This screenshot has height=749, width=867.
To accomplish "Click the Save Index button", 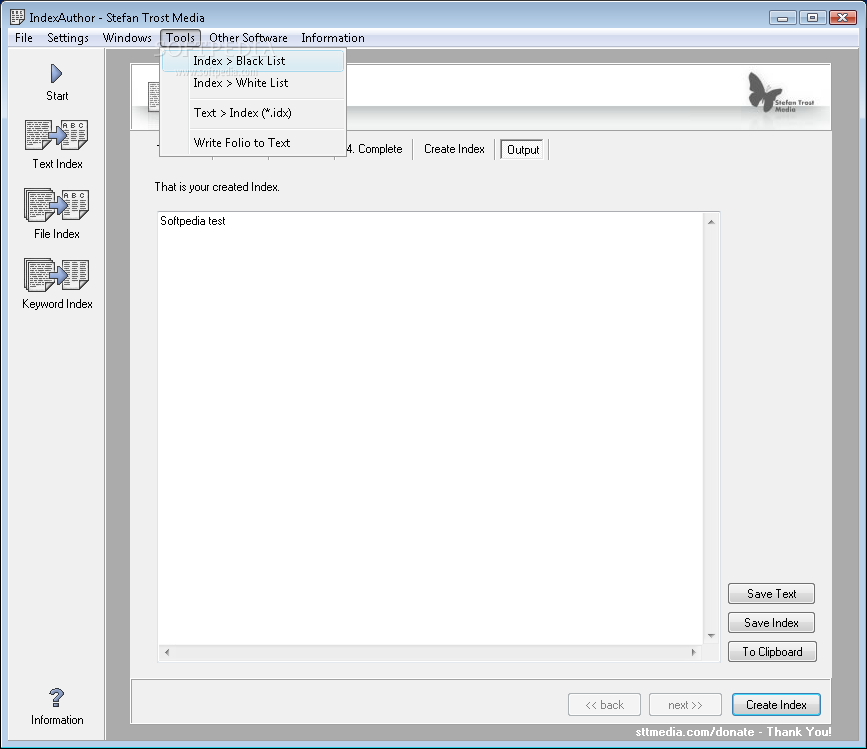I will [771, 623].
